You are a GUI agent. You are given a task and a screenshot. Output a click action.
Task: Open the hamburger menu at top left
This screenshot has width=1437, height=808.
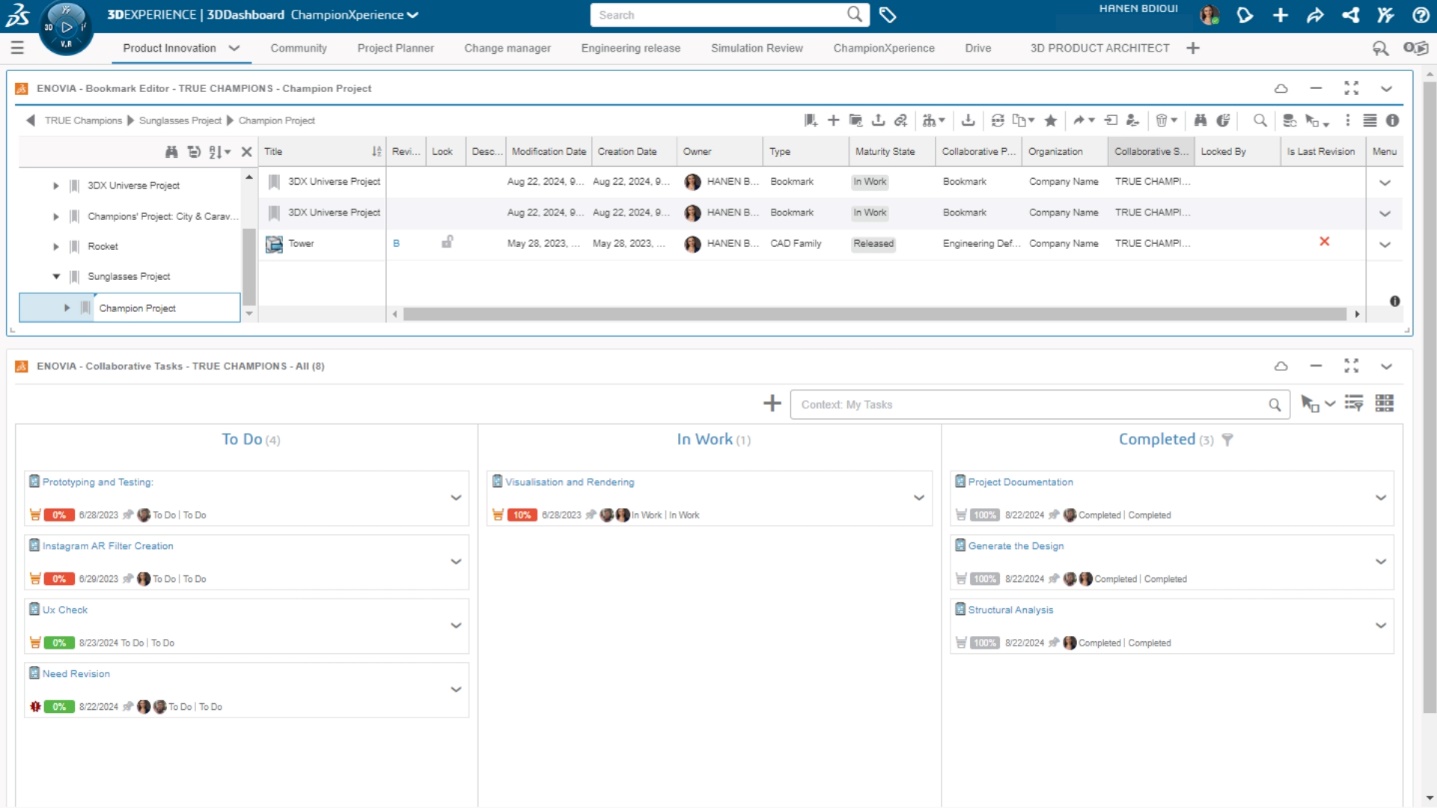pos(17,48)
